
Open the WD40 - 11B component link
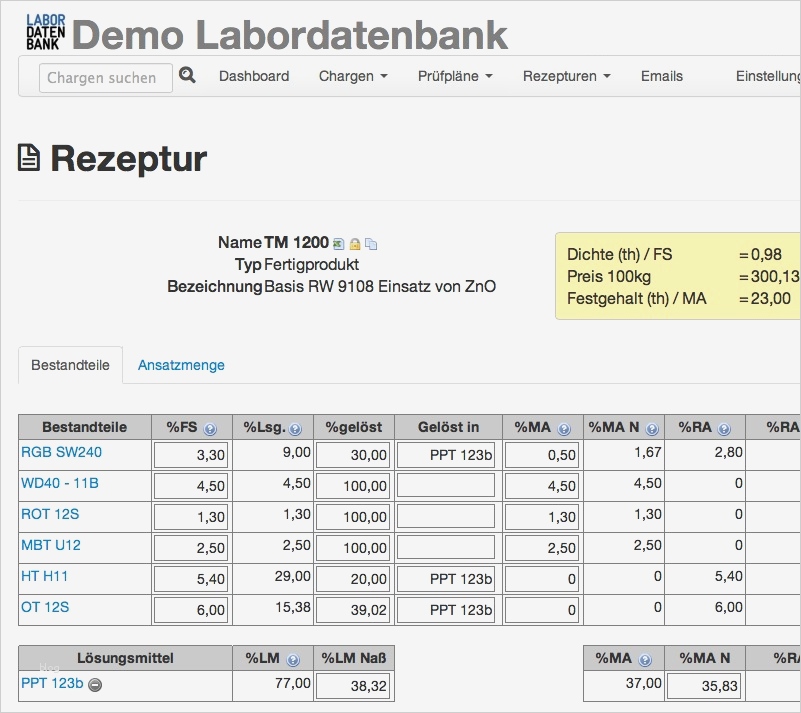point(60,483)
